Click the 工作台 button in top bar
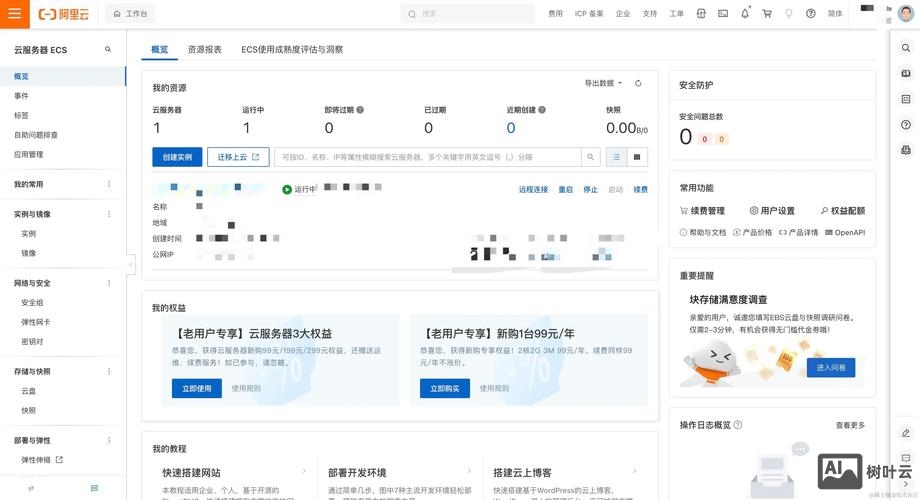The height and width of the screenshot is (500, 920). click(130, 13)
